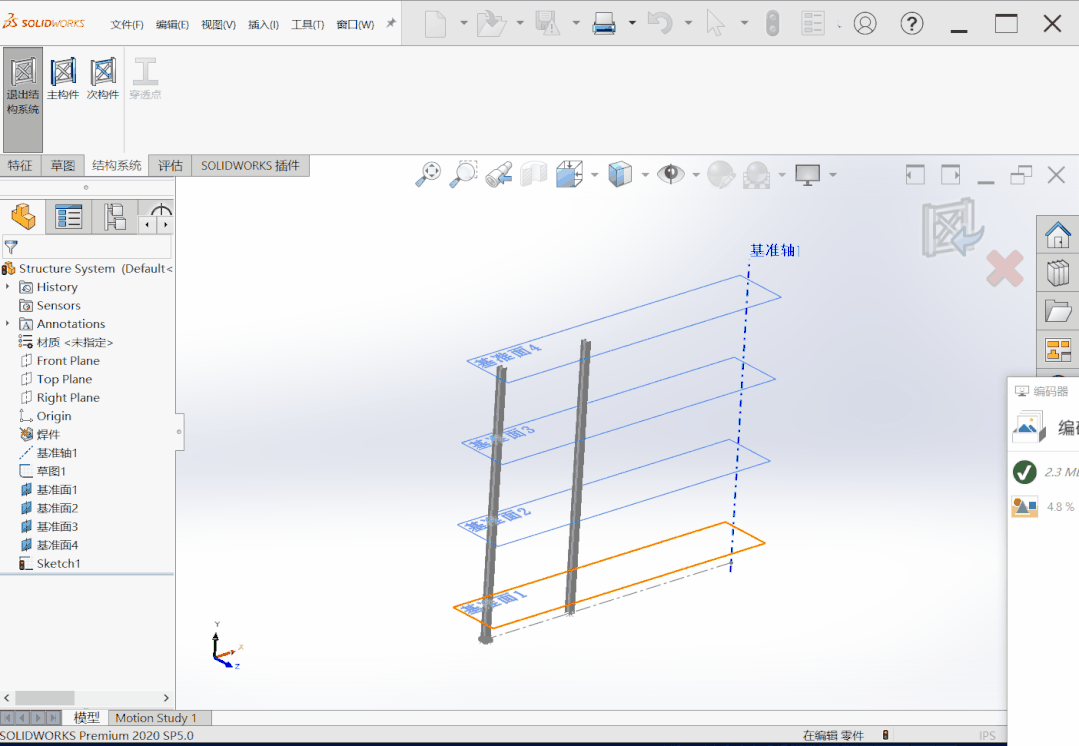Image resolution: width=1079 pixels, height=746 pixels.
Task: Click the Hide/Show Items eye icon
Action: pos(670,174)
